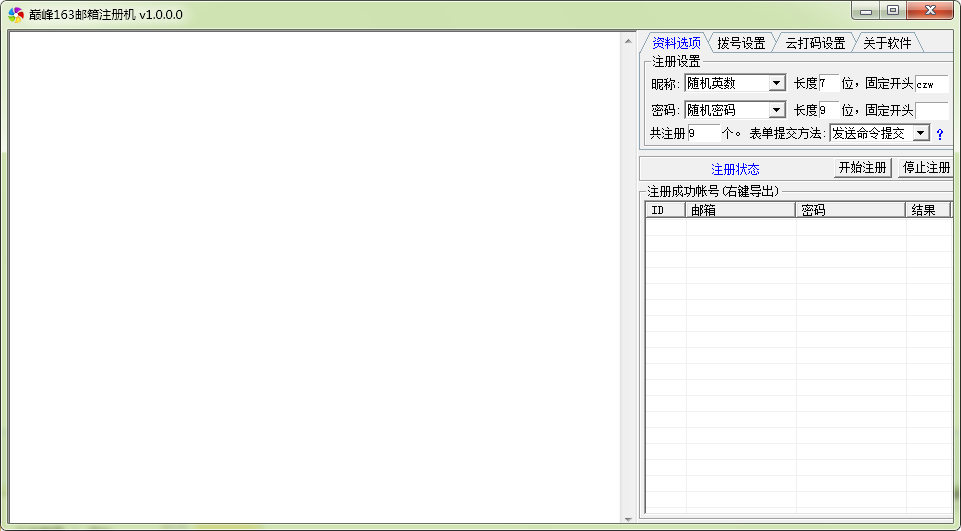Click the nickname 长度 field with 7
The image size is (961, 531).
tap(829, 83)
